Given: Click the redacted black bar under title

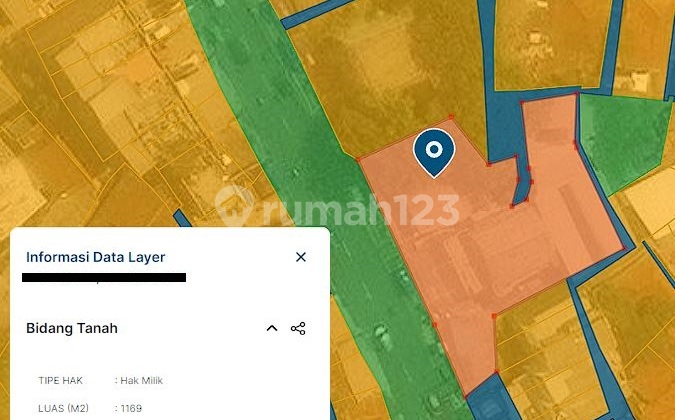Looking at the screenshot, I should click(x=105, y=277).
